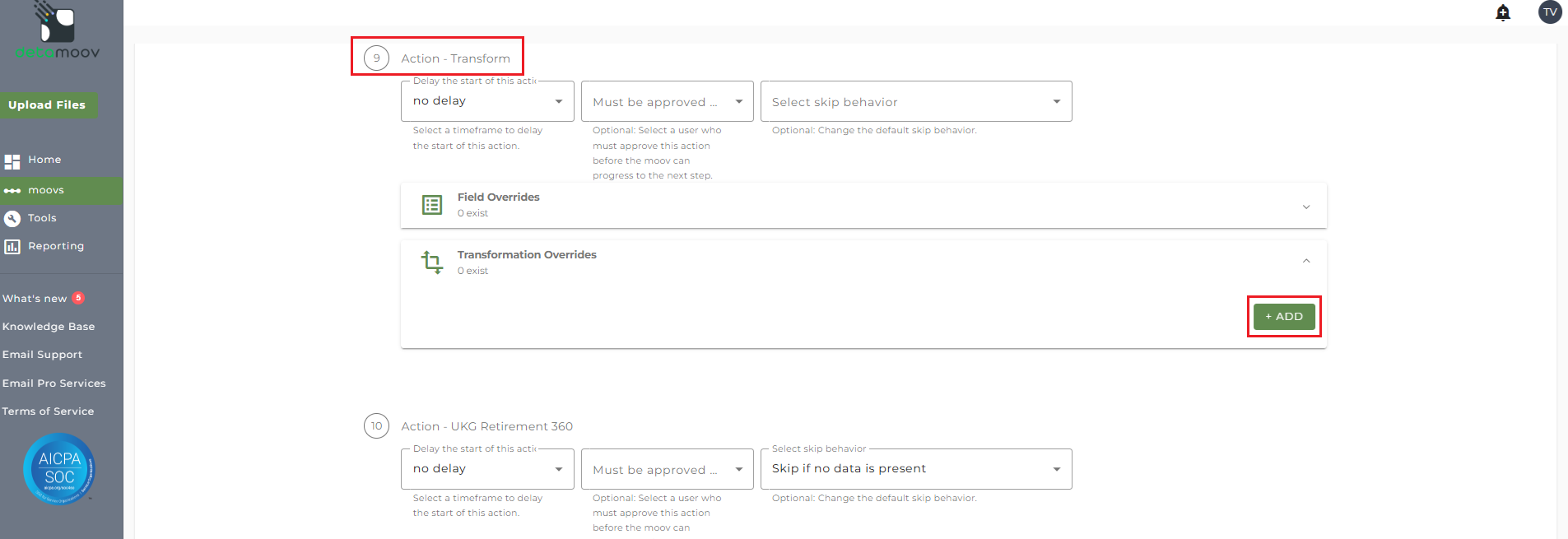Open the Knowledge Base link
Viewport: 1568px width, 539px height.
click(49, 327)
